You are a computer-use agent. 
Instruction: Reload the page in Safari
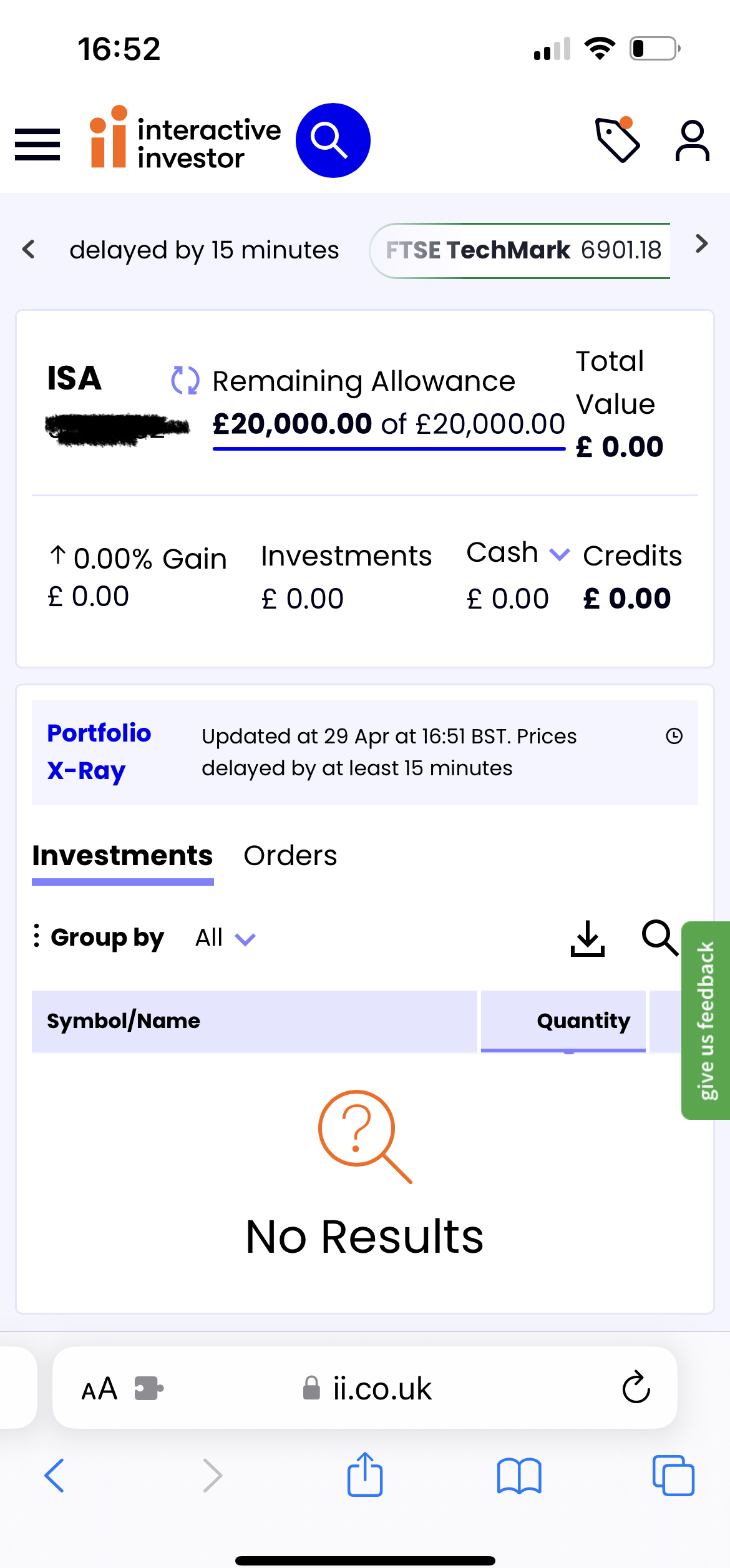point(636,1388)
